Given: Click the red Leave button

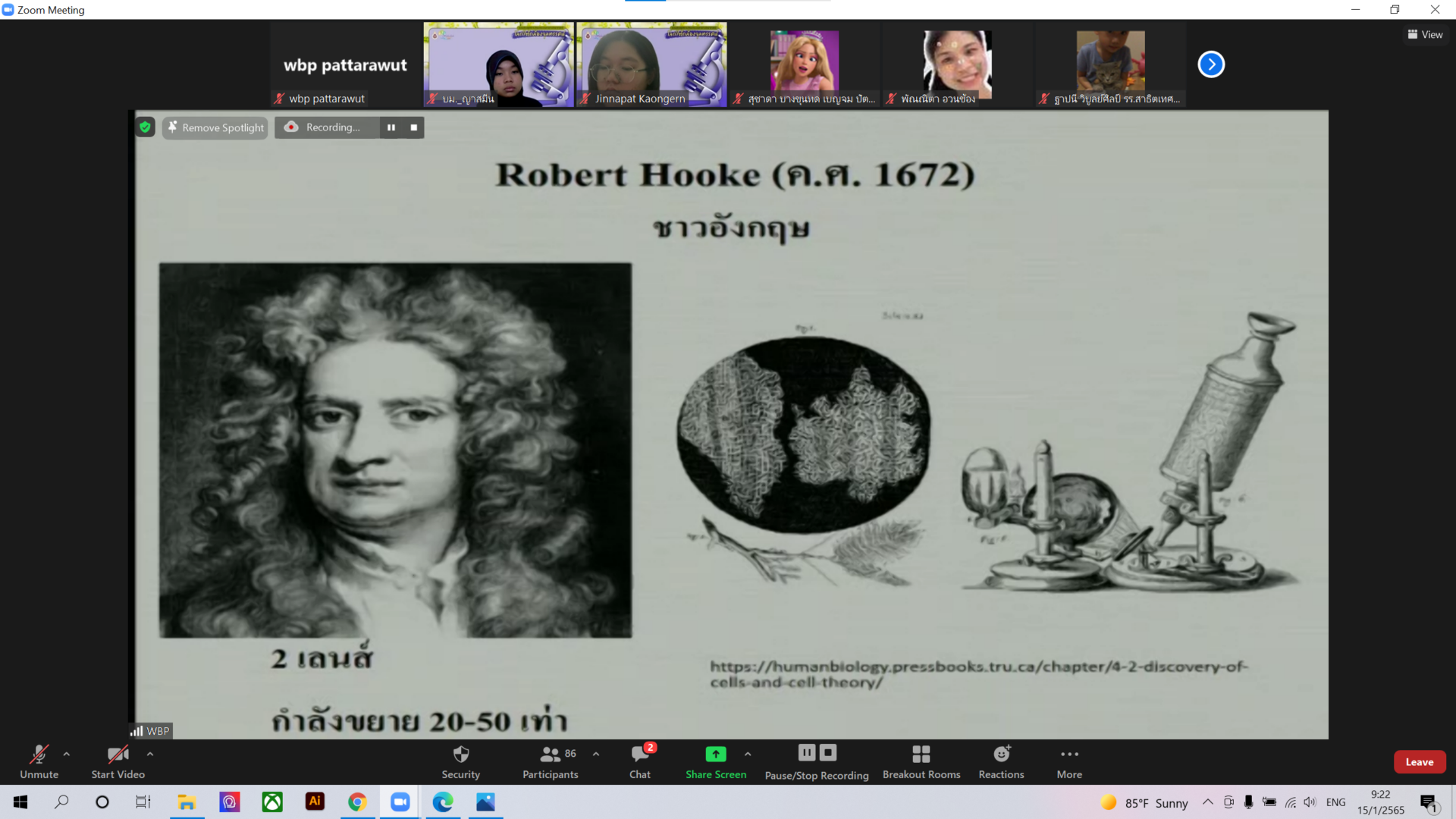Looking at the screenshot, I should [x=1419, y=762].
